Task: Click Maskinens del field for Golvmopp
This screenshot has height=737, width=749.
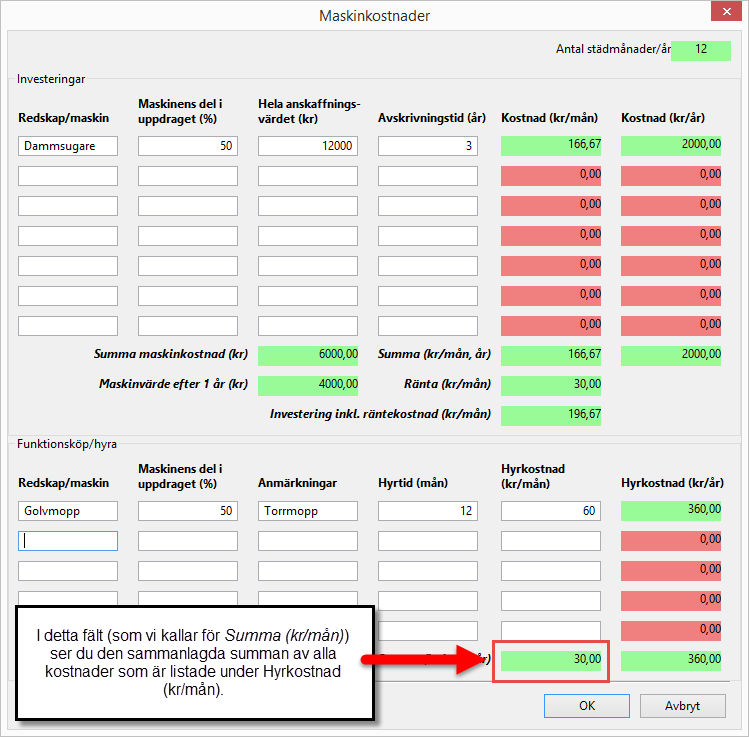Action: pos(188,511)
